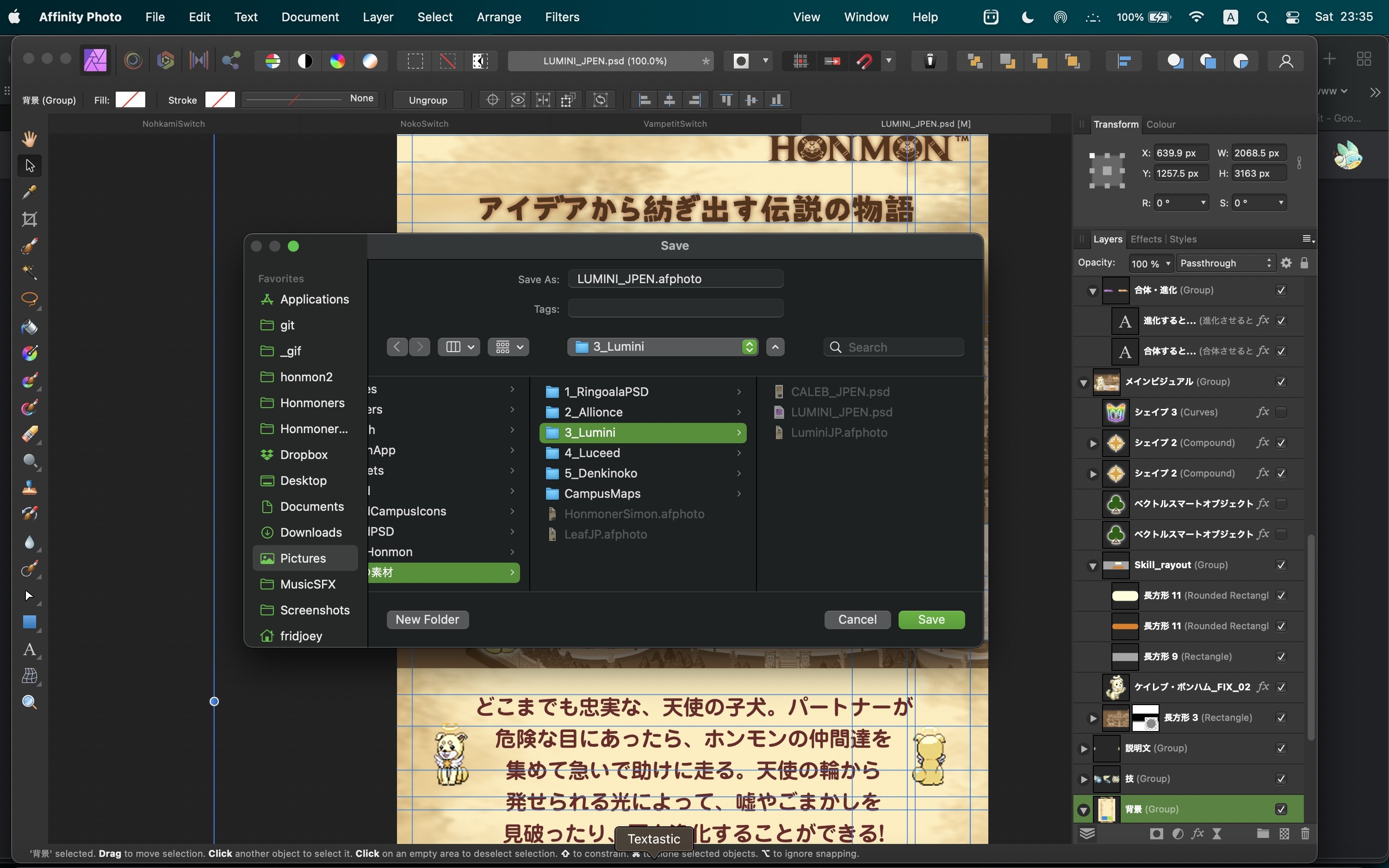Select the Colour Picker tool
This screenshot has width=1389, height=868.
click(29, 192)
